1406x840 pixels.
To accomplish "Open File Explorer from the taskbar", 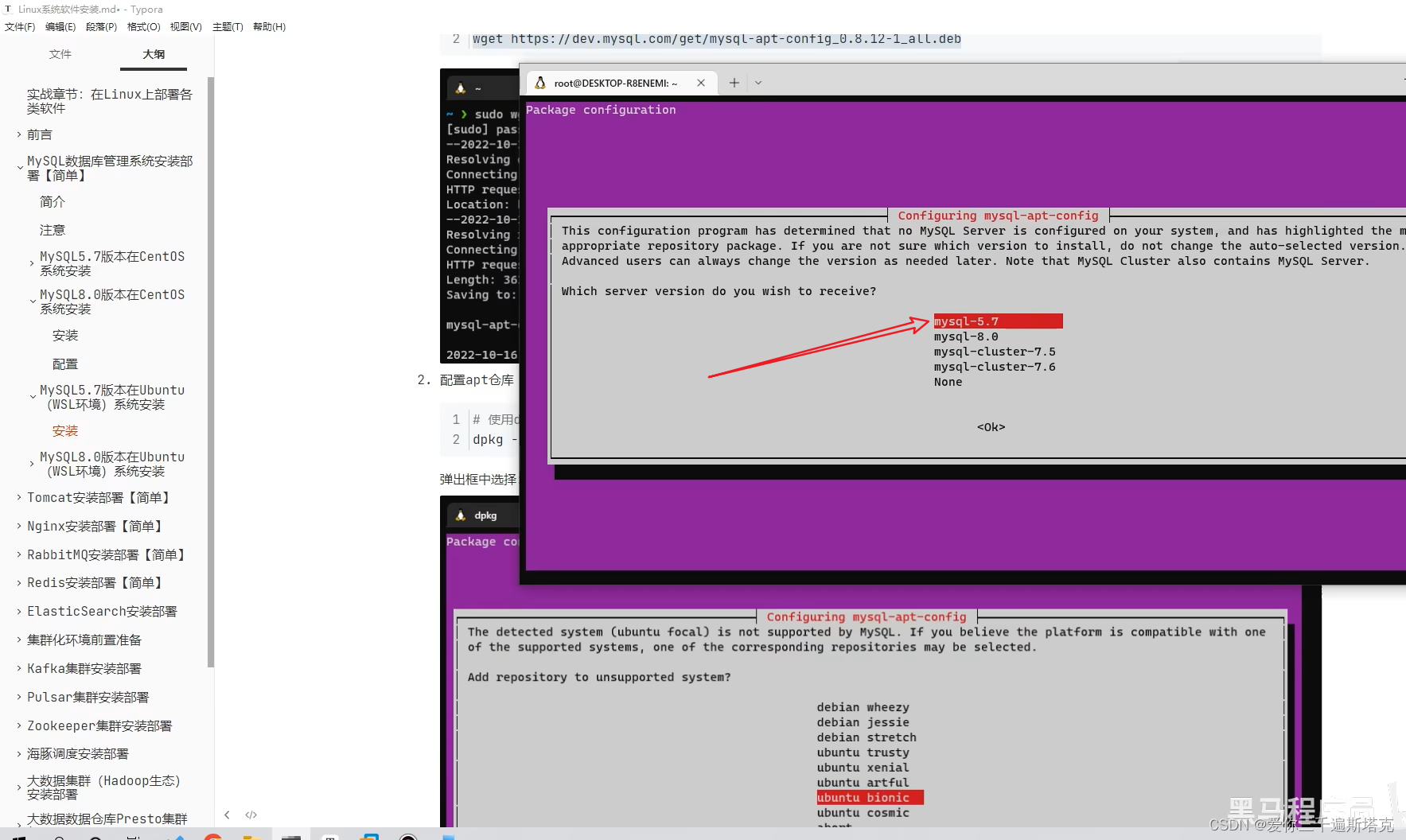I will point(253,835).
